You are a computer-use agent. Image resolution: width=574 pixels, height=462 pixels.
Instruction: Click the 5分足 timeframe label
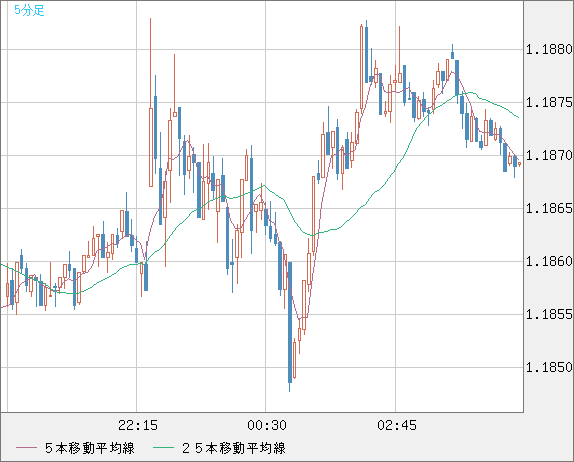29,10
